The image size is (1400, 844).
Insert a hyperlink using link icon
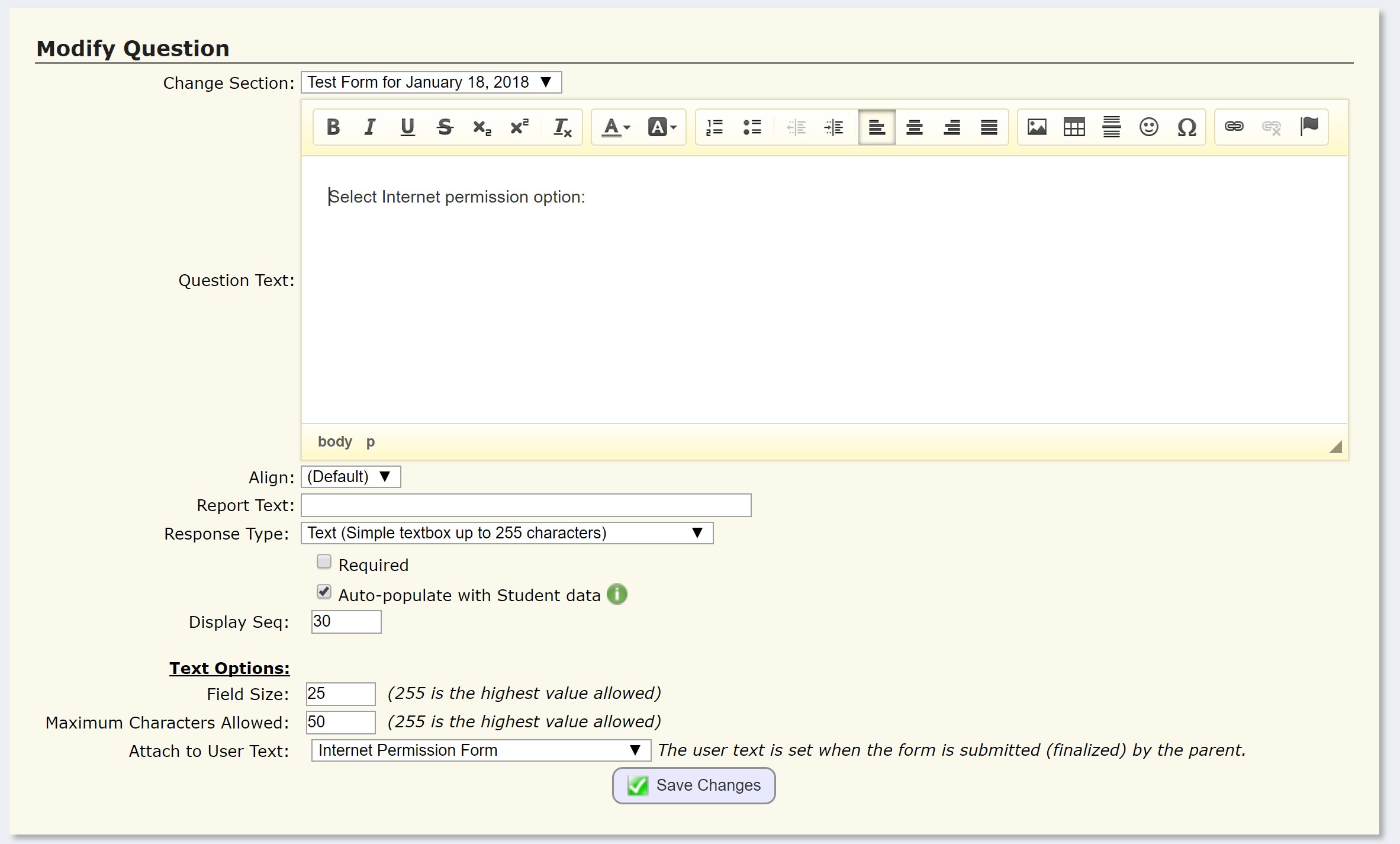tap(1234, 127)
